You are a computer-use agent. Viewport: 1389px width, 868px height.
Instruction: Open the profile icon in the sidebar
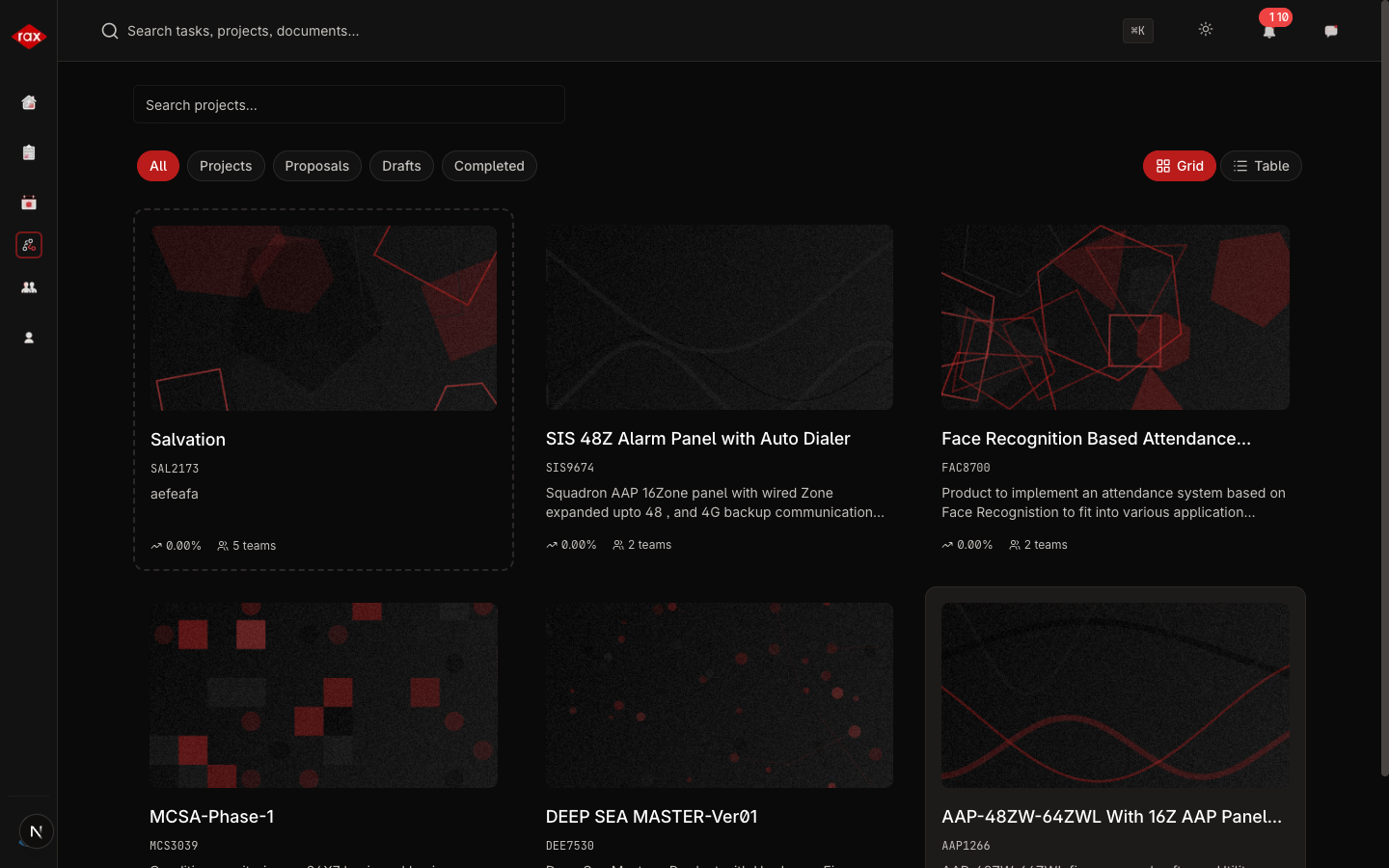click(29, 338)
